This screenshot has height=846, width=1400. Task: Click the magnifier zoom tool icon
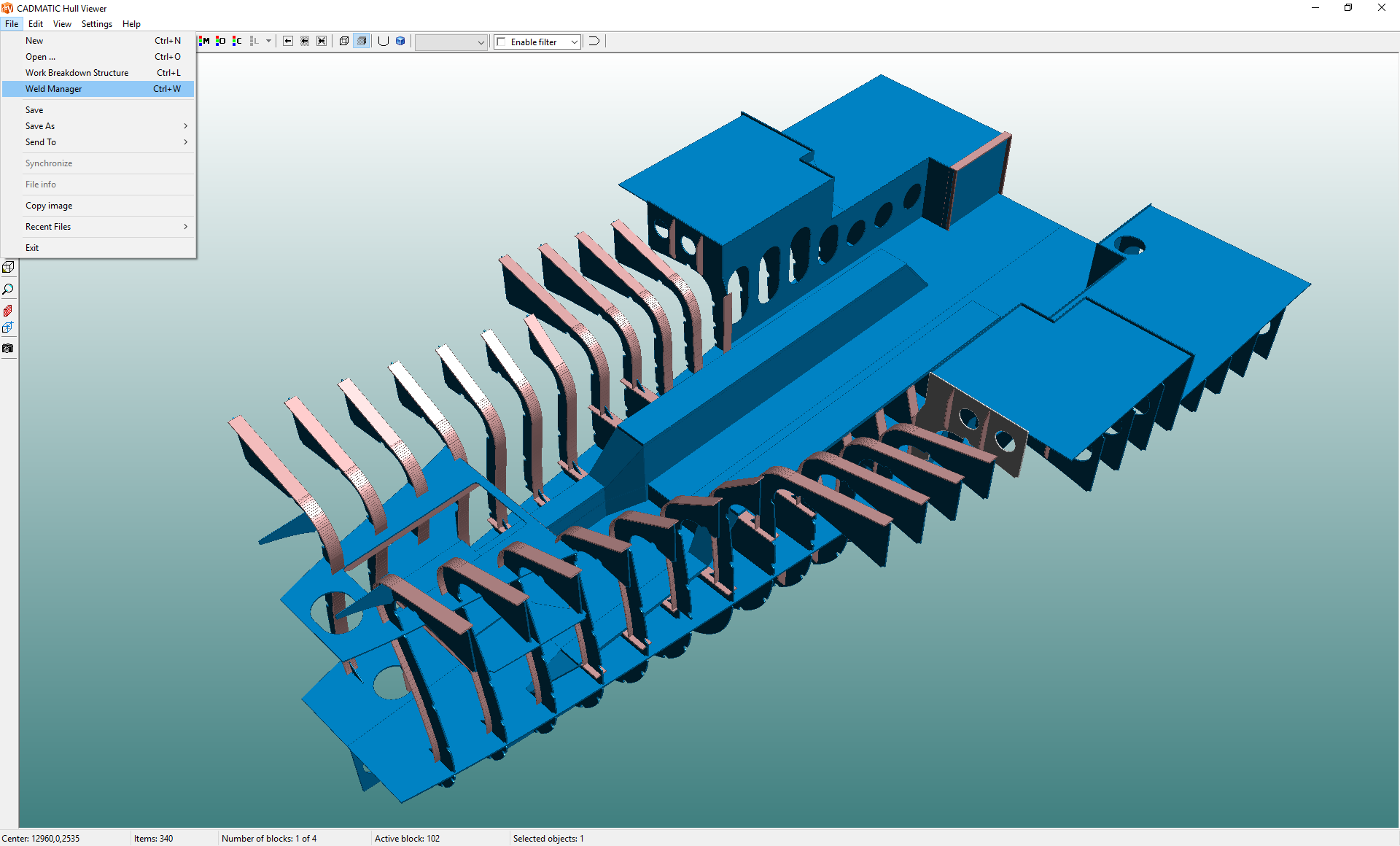8,290
